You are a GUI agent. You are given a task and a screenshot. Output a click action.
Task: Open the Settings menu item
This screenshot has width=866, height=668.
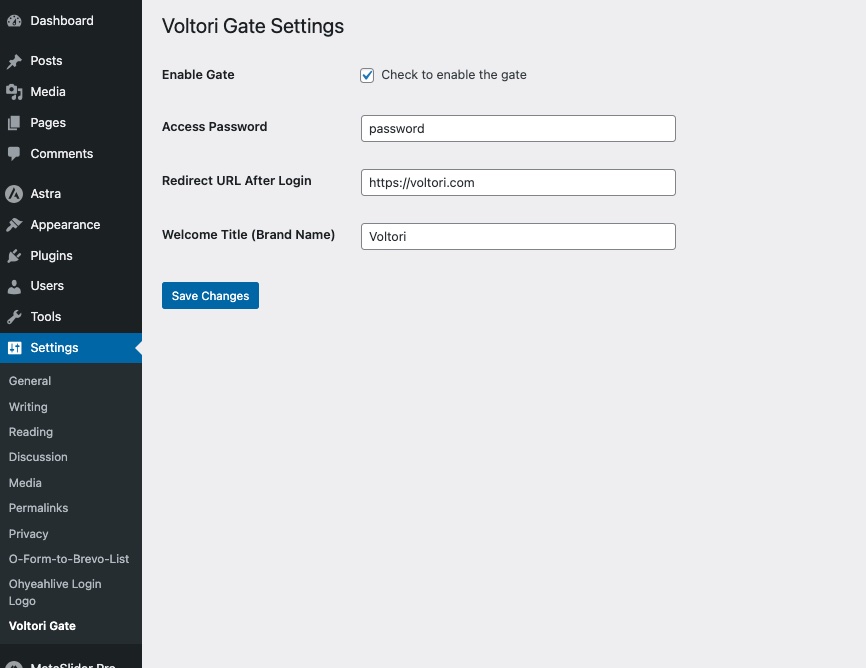coord(54,348)
